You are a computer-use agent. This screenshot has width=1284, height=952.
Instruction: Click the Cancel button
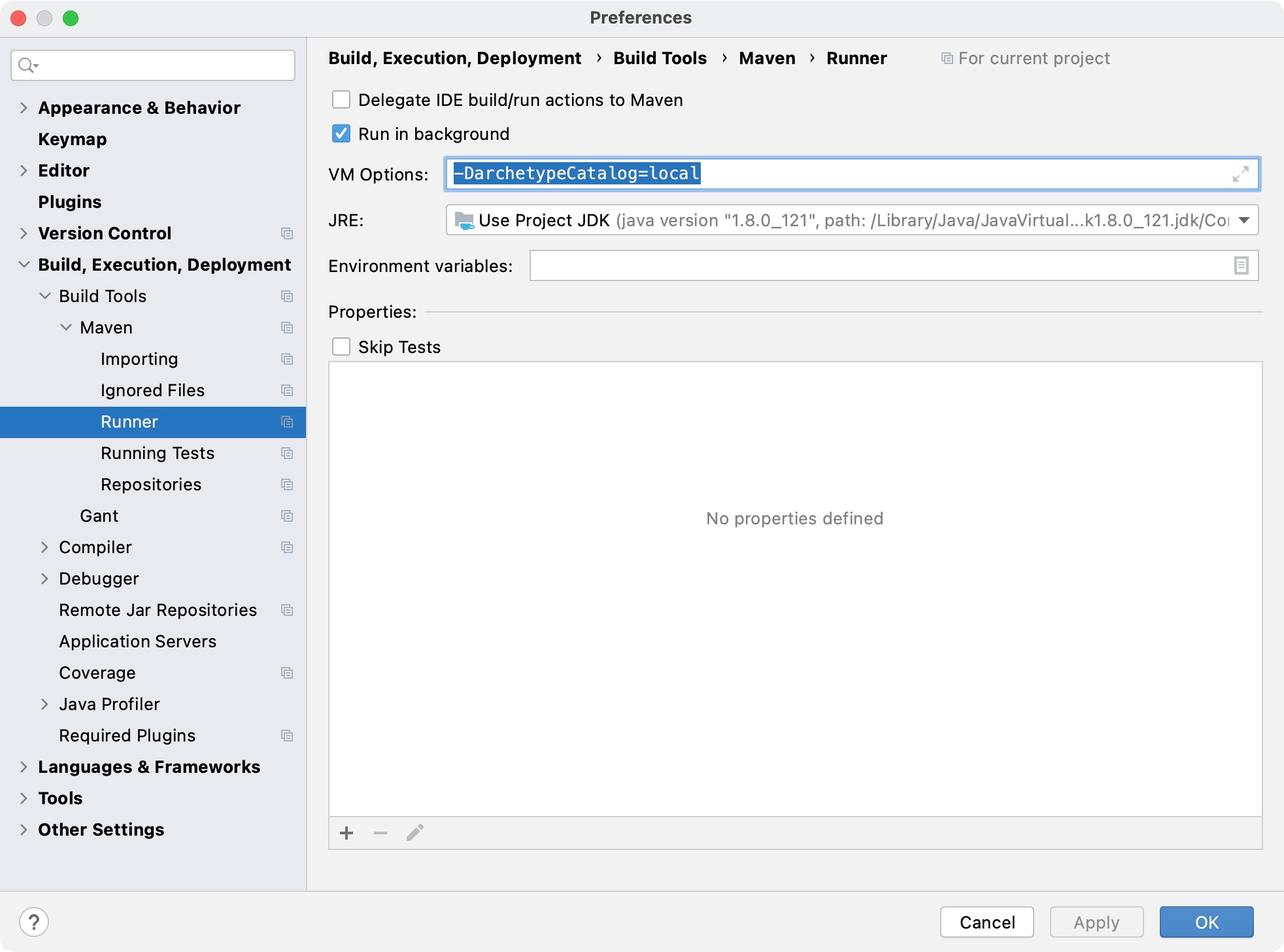[x=987, y=922]
